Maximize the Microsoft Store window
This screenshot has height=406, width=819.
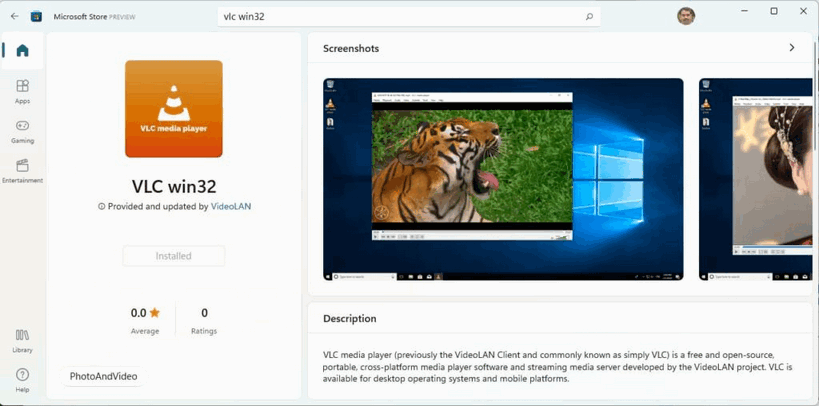tap(774, 11)
